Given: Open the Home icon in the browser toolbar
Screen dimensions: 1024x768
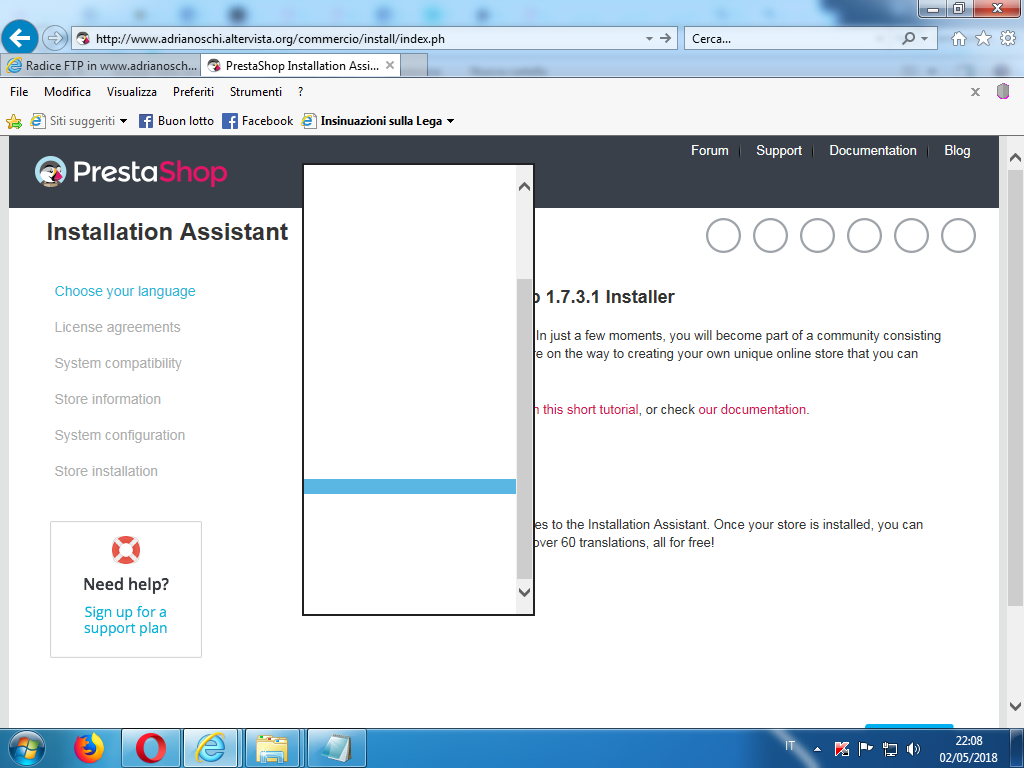Looking at the screenshot, I should (958, 39).
